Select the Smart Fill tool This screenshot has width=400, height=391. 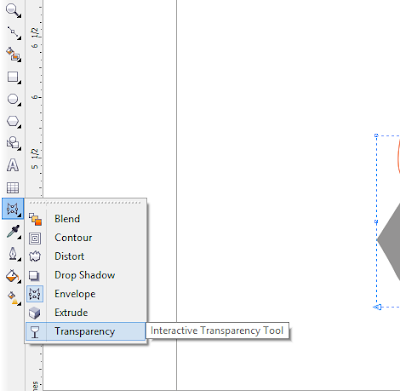pyautogui.click(x=13, y=55)
